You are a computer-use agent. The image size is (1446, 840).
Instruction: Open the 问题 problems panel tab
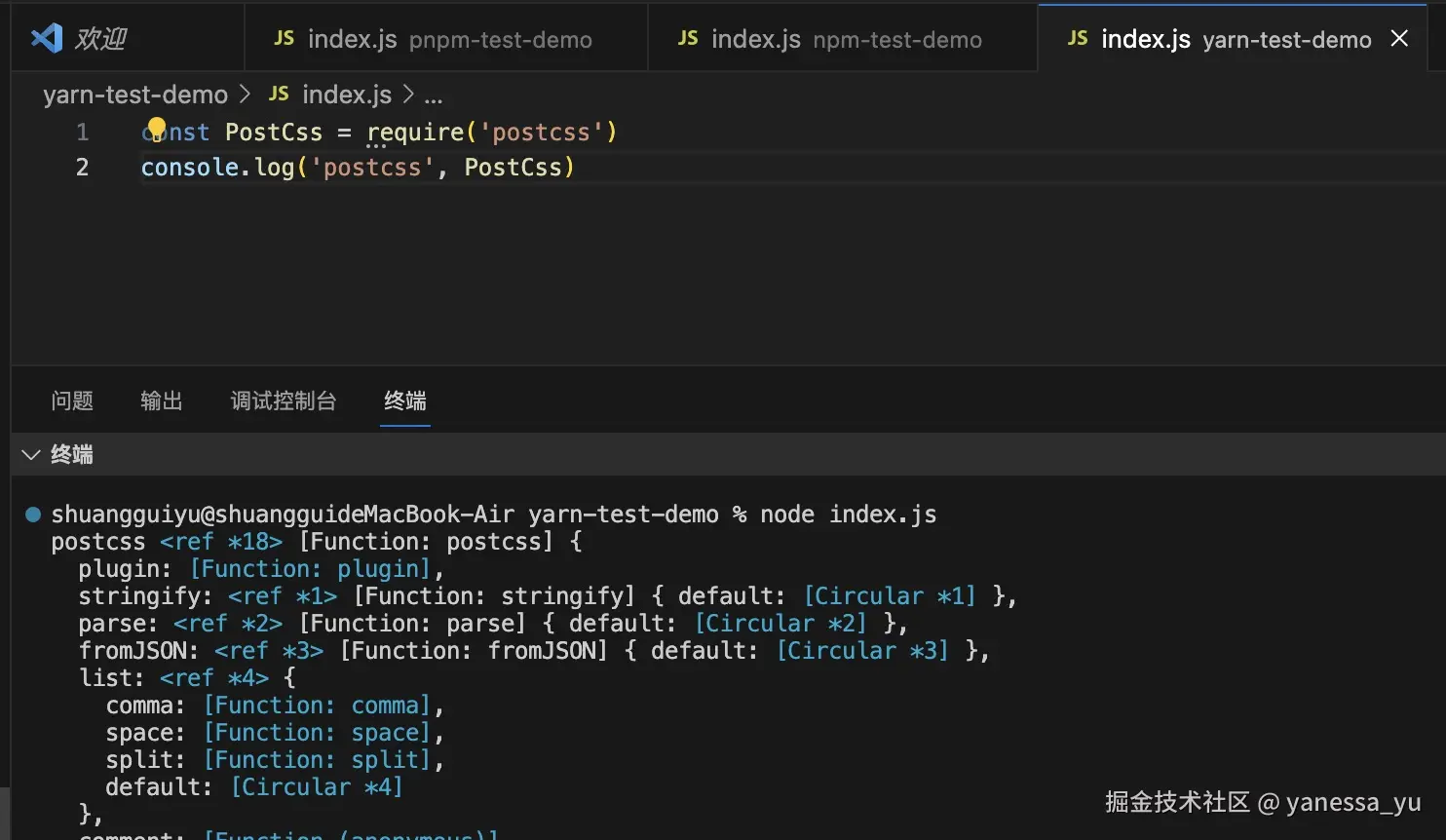(72, 401)
